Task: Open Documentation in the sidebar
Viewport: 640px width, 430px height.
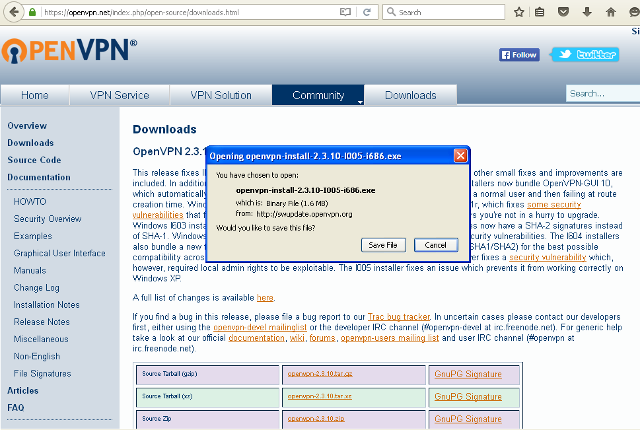Action: (x=39, y=177)
